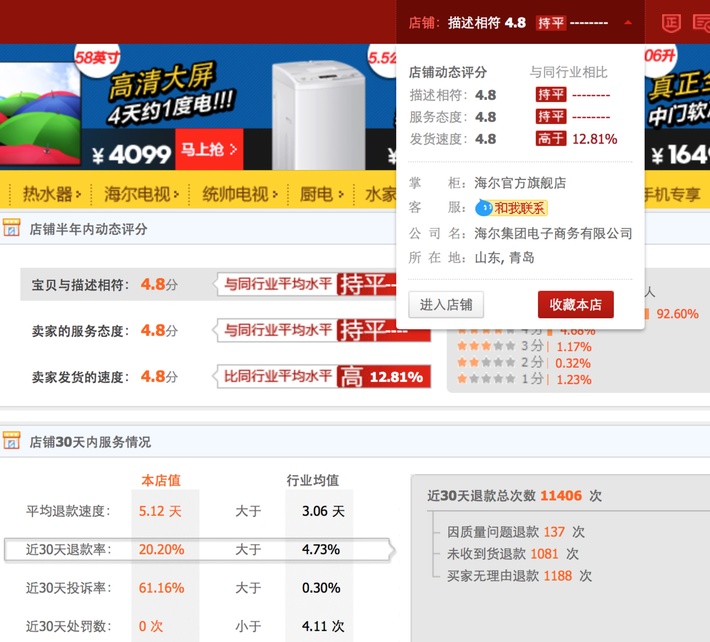The image size is (710, 642).
Task: Click the washing machine product image
Action: pyautogui.click(x=319, y=115)
